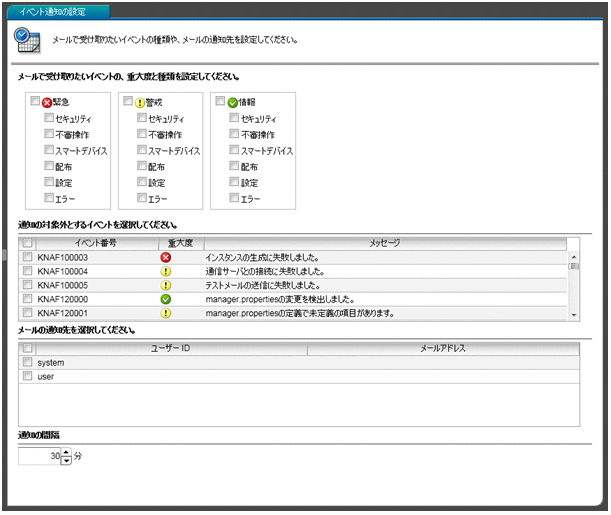Check the user account checkbox
This screenshot has height=515, width=611.
[28, 376]
